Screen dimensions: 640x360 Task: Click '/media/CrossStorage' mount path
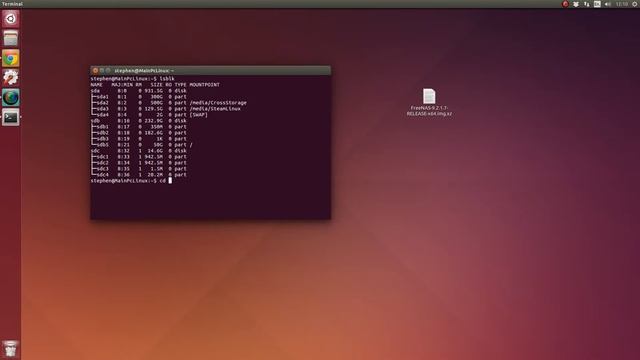pos(218,103)
